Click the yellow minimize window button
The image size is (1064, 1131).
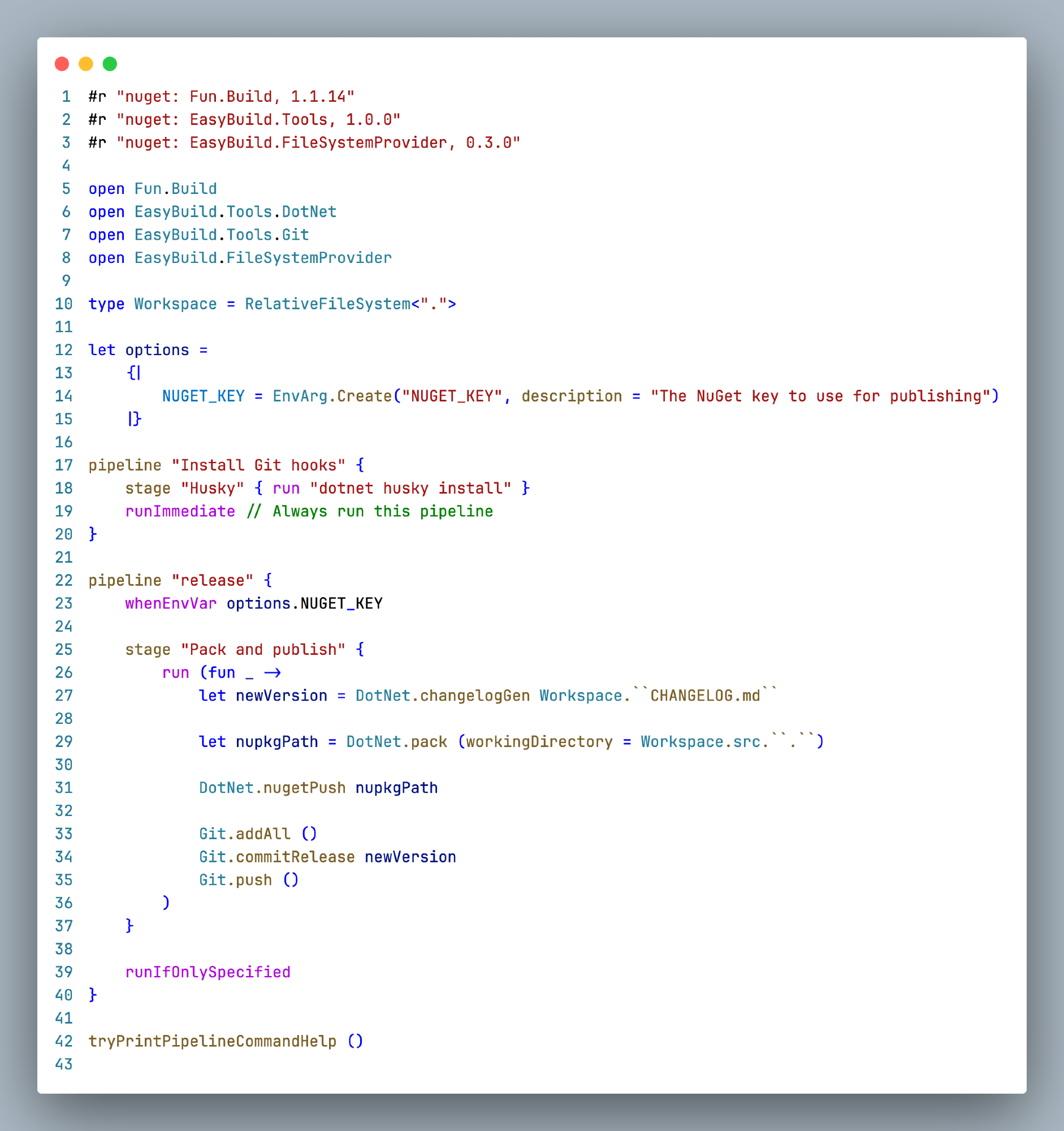click(x=86, y=64)
